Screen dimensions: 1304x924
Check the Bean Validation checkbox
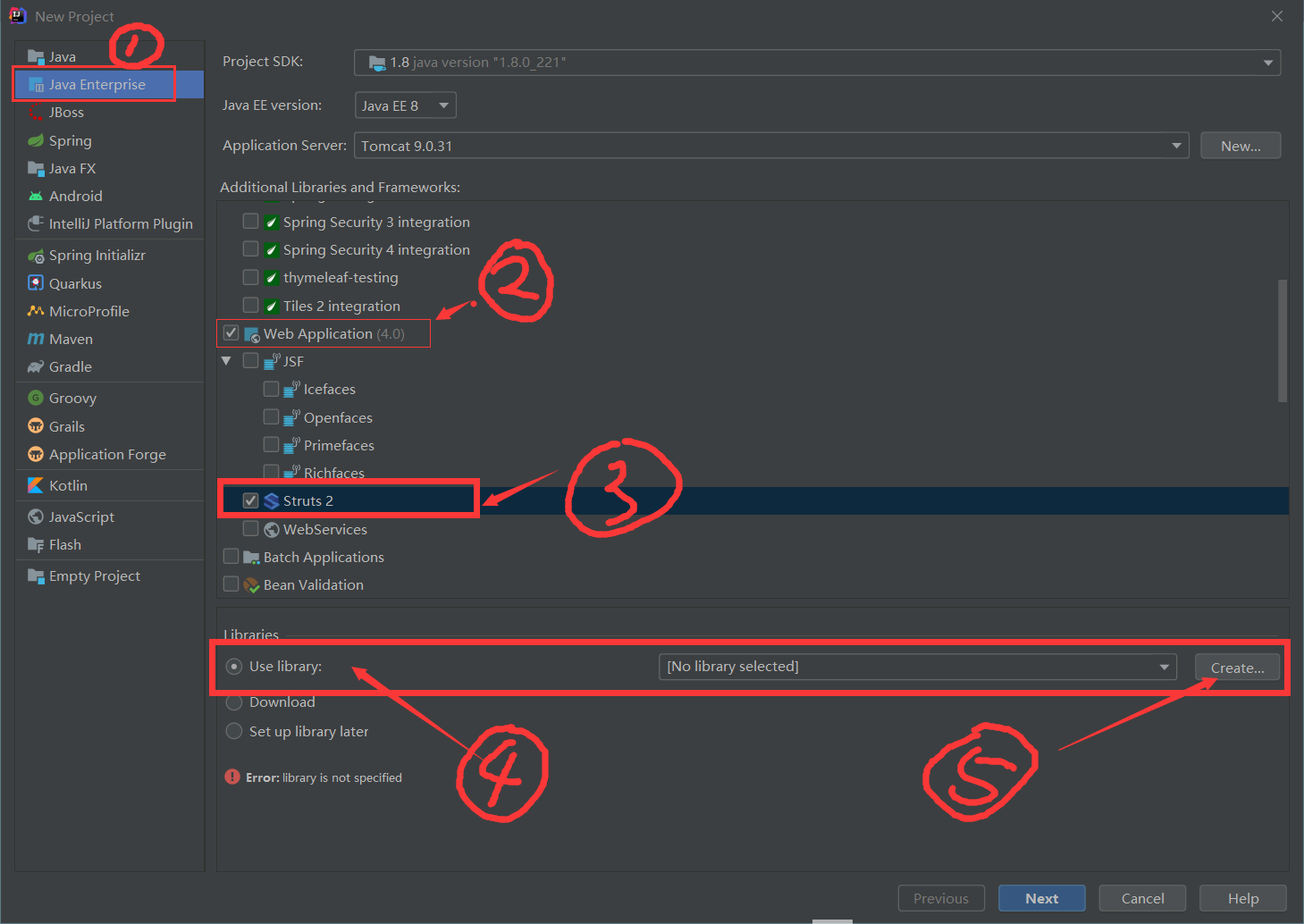(x=231, y=584)
